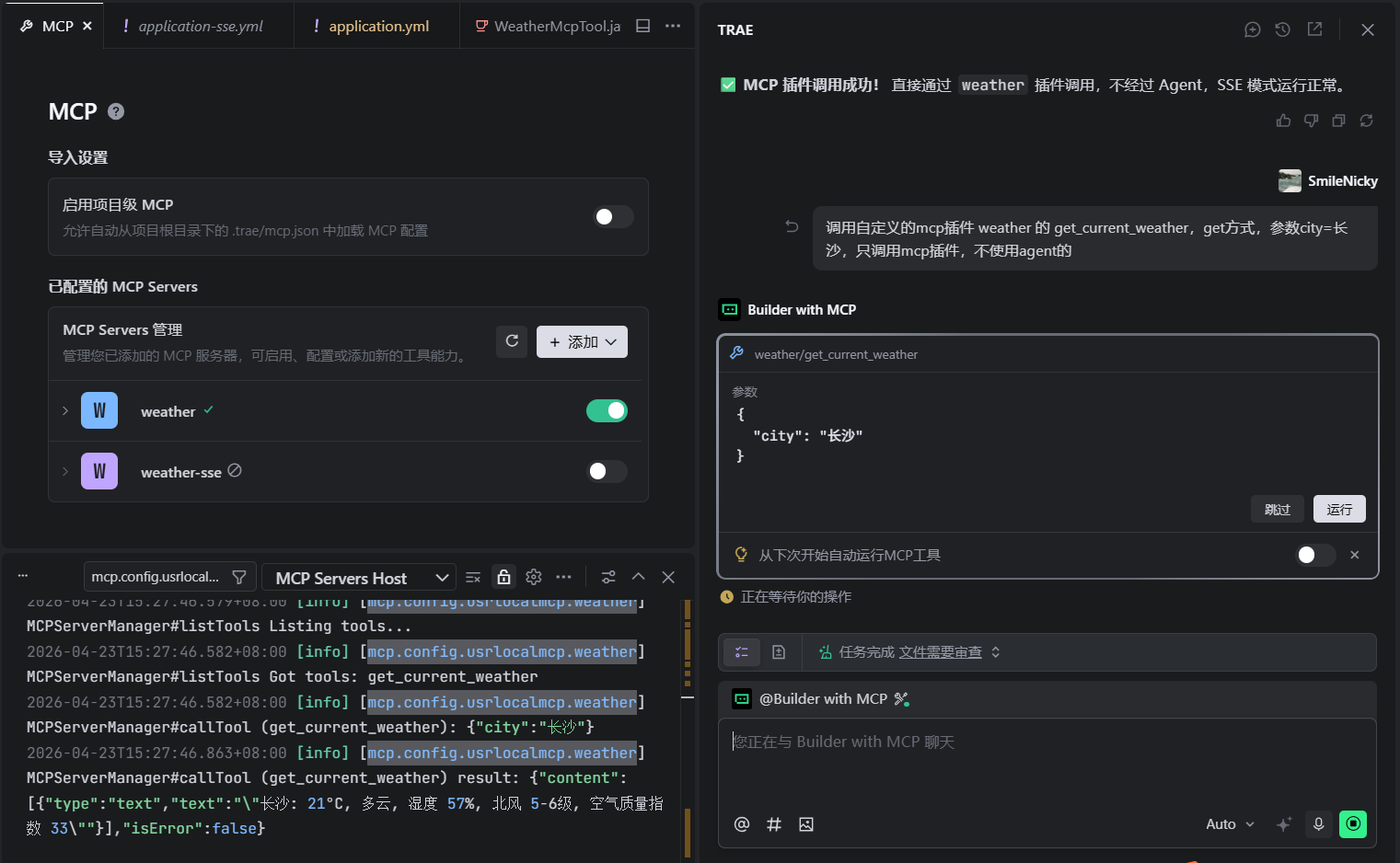The image size is (1400, 863).
Task: Open the 文件需要审查 link
Action: [x=940, y=652]
